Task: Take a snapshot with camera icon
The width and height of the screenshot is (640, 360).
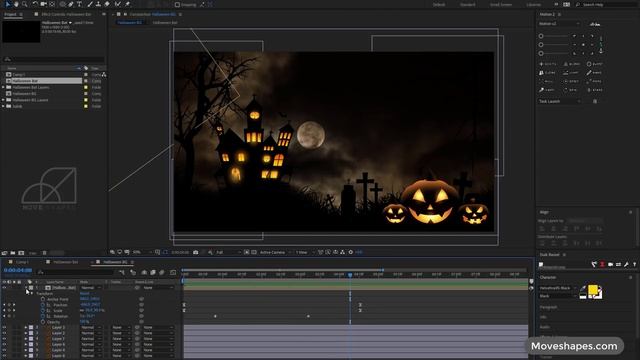Action: click(196, 252)
